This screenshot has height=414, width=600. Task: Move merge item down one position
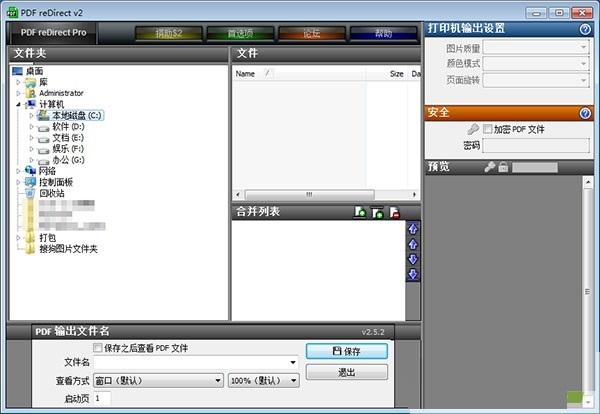pos(413,259)
